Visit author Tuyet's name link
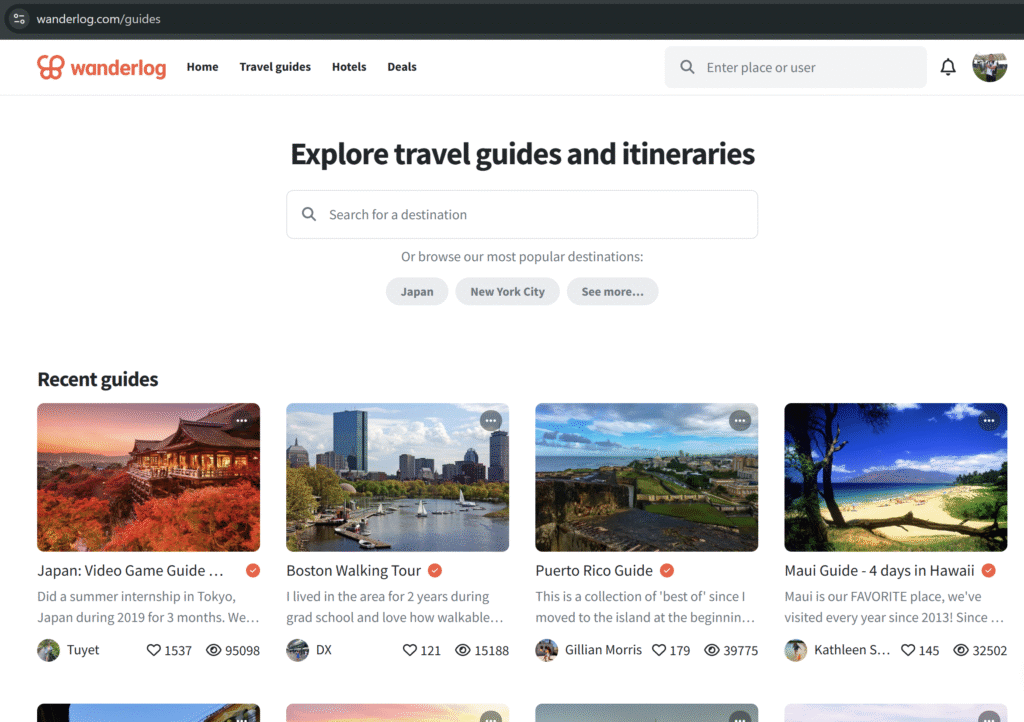 point(83,650)
